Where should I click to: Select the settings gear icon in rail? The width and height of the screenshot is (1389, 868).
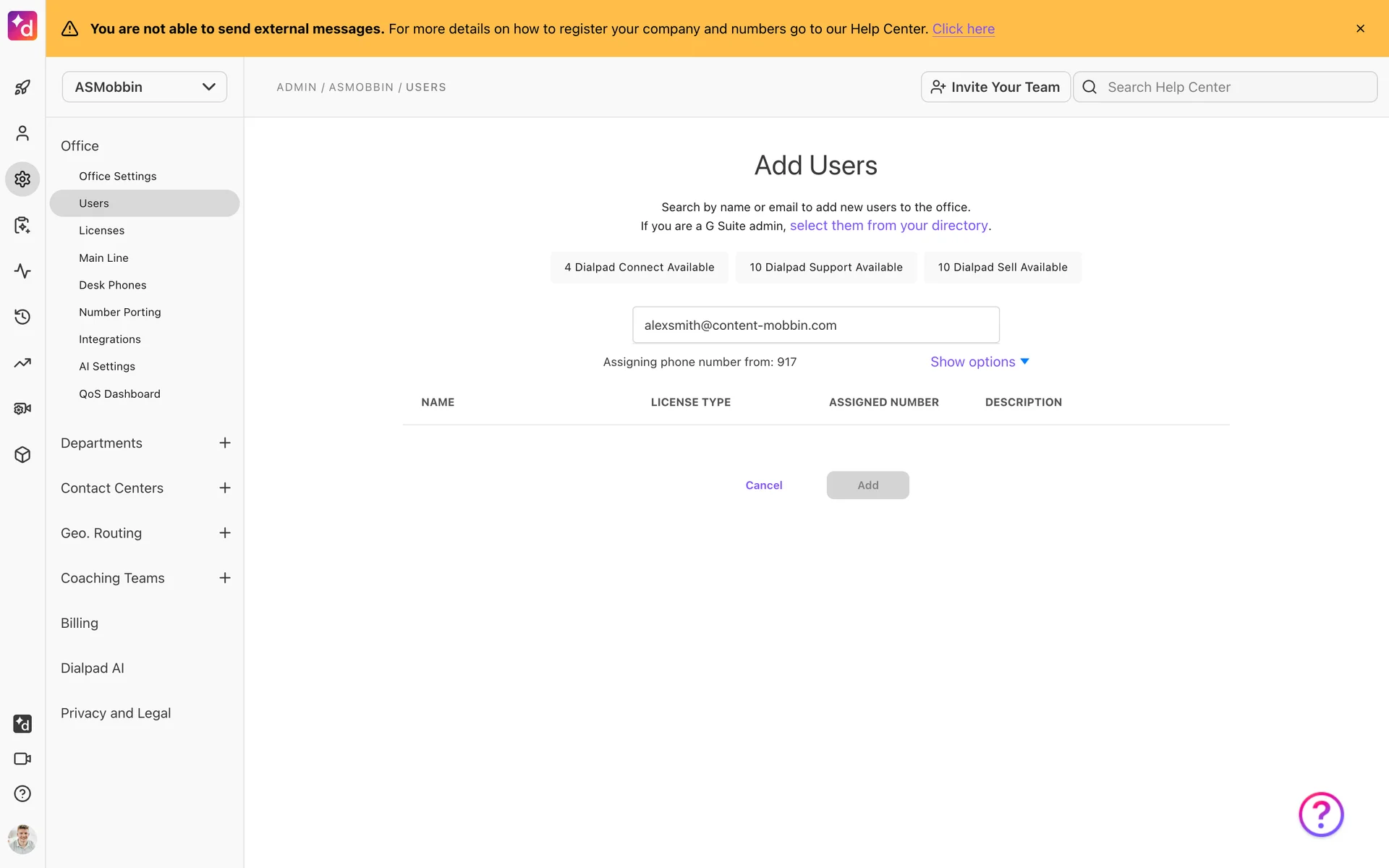coord(22,179)
